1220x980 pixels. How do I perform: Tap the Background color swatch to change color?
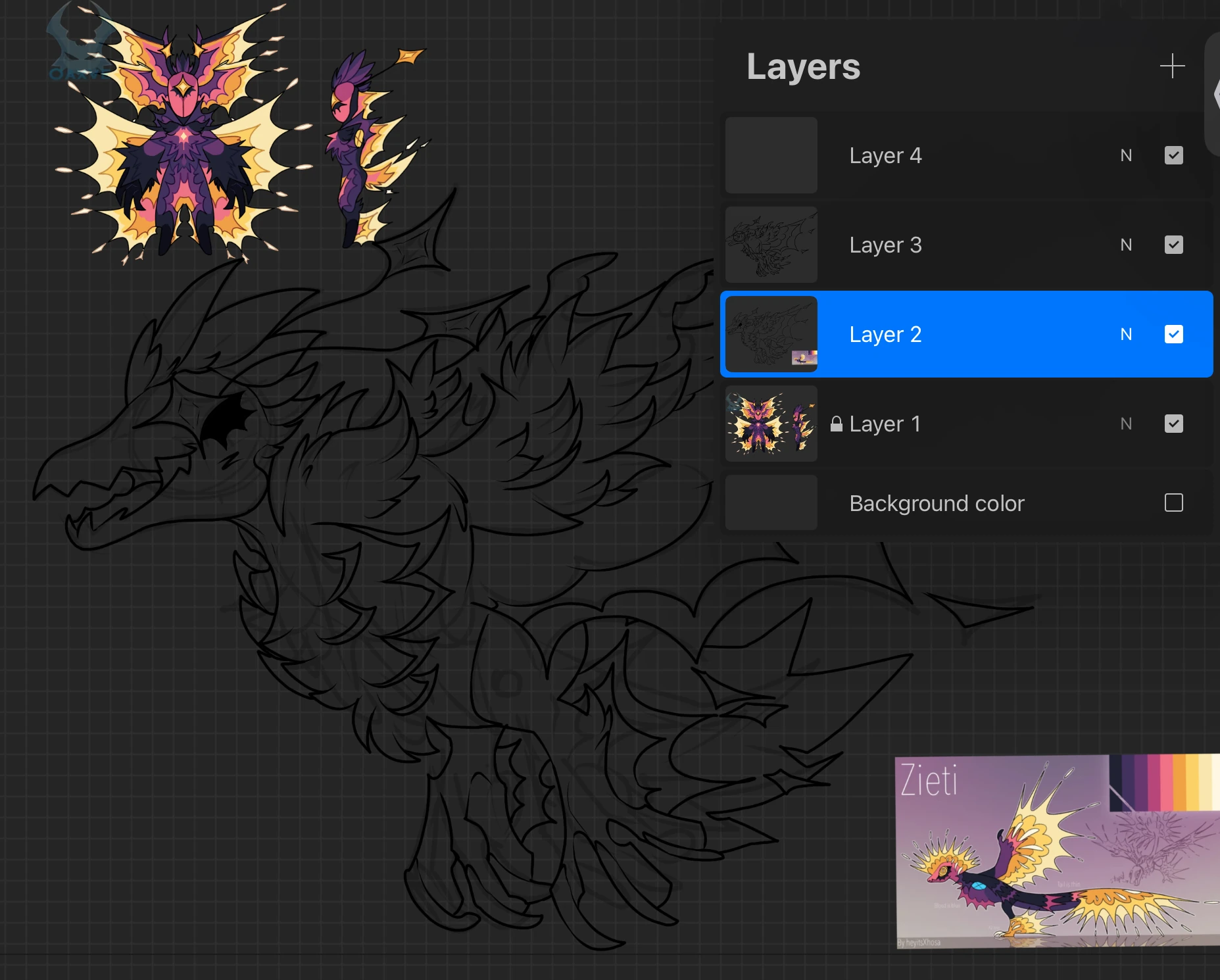[770, 502]
